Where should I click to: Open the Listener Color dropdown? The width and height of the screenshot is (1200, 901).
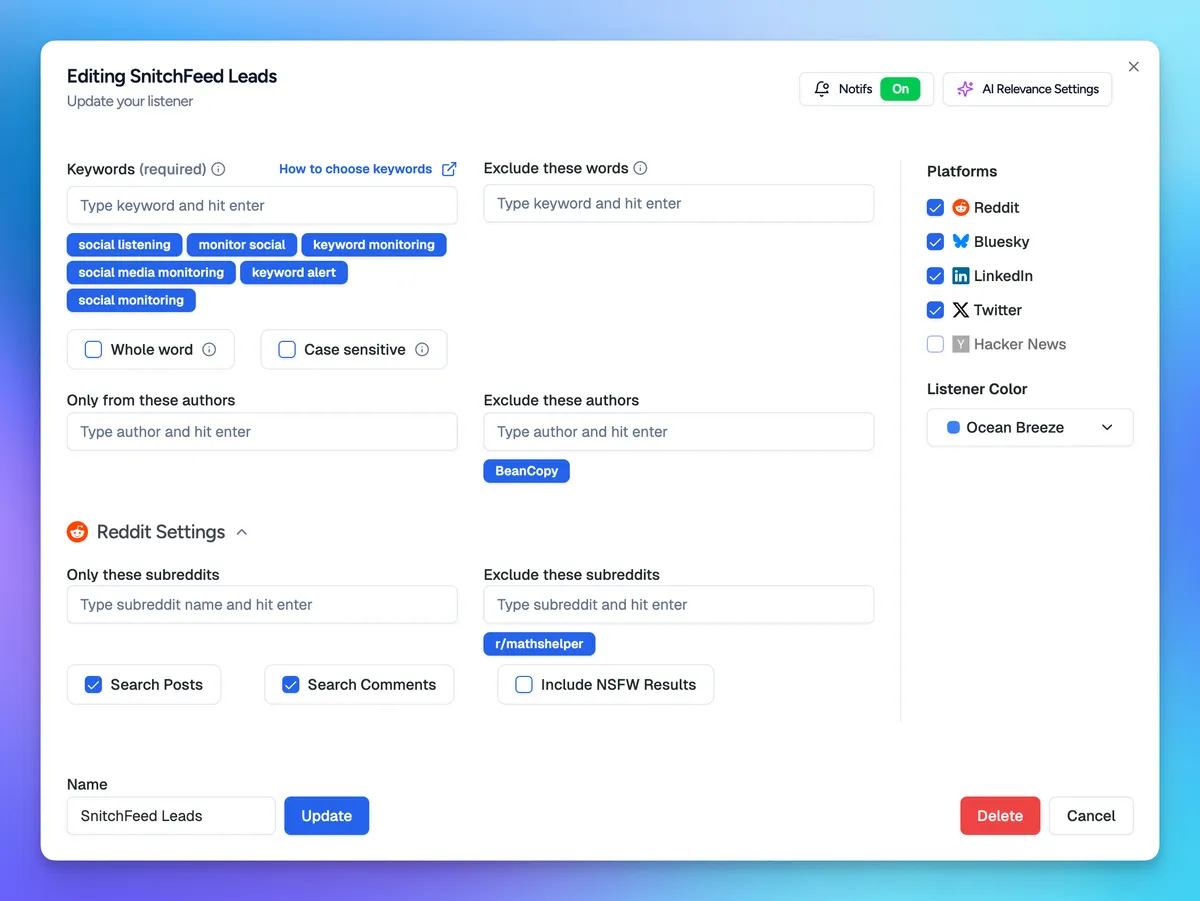point(1030,427)
